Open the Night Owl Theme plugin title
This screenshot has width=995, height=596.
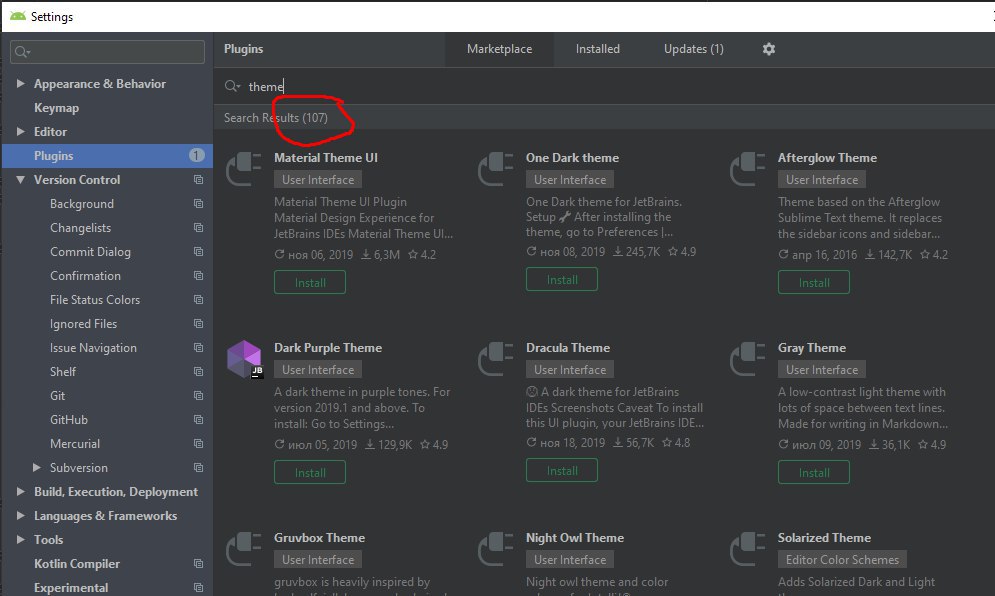(575, 538)
